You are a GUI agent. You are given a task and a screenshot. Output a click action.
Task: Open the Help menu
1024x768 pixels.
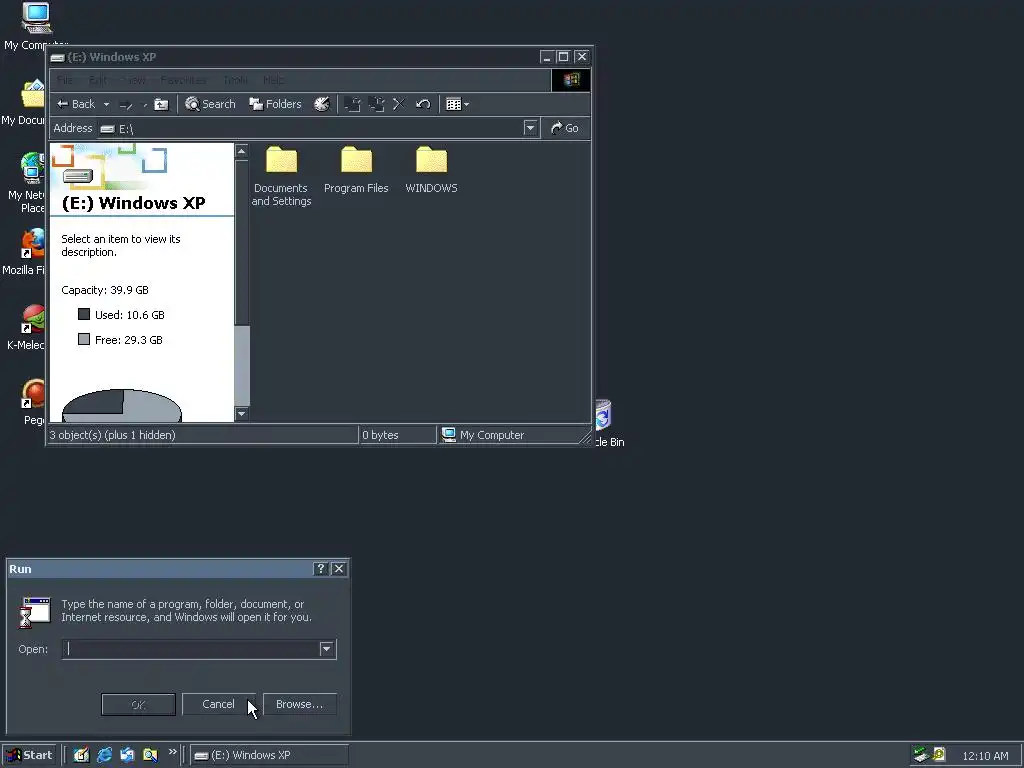[274, 80]
